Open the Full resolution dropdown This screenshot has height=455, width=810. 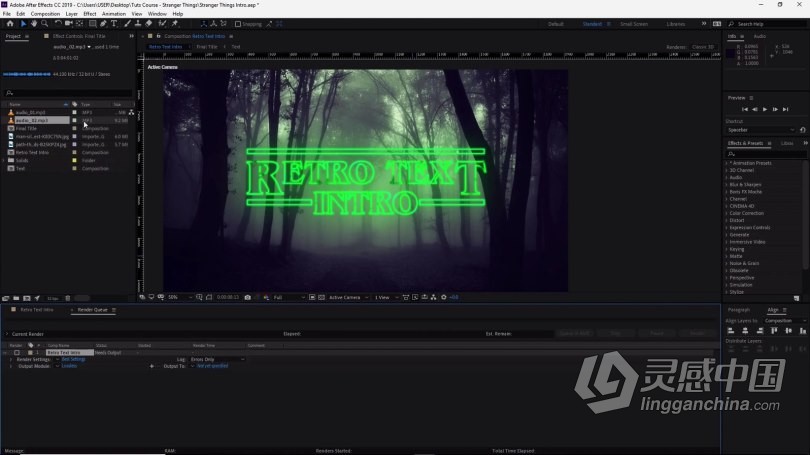[287, 297]
